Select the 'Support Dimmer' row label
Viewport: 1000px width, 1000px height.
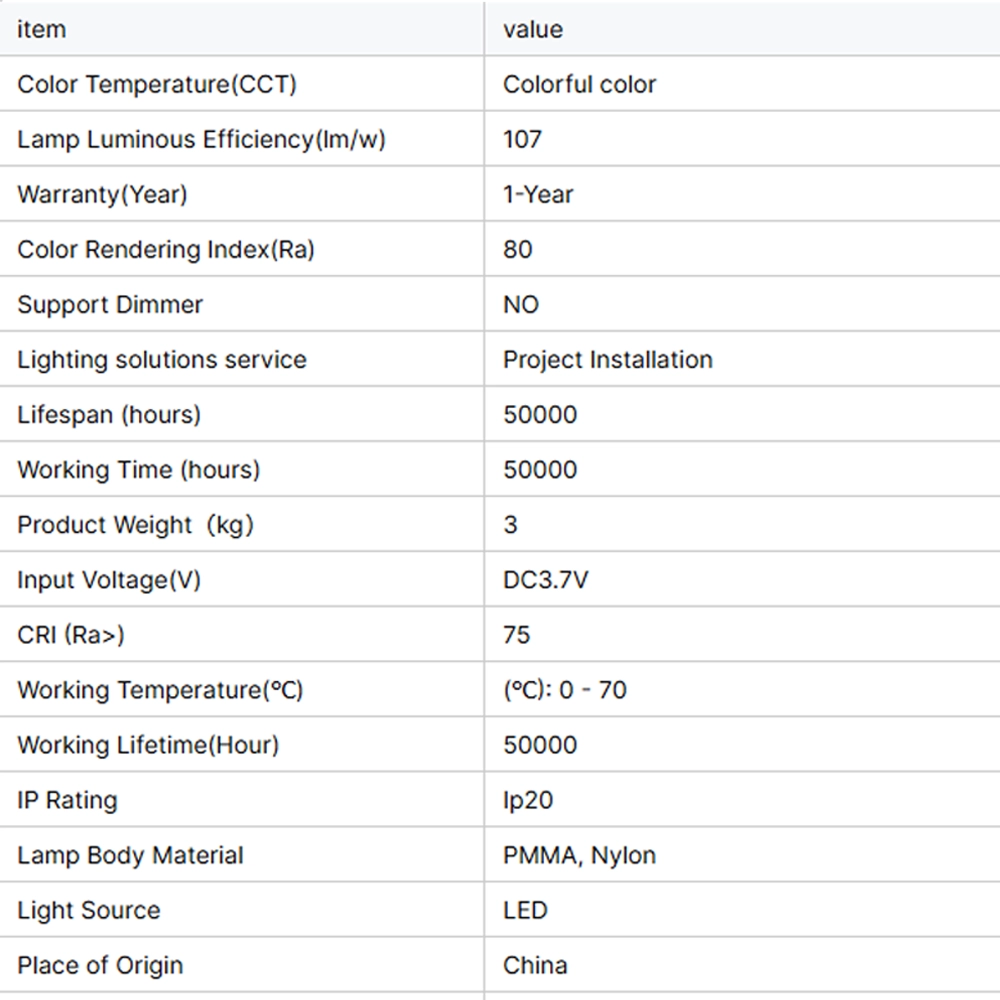tap(110, 305)
